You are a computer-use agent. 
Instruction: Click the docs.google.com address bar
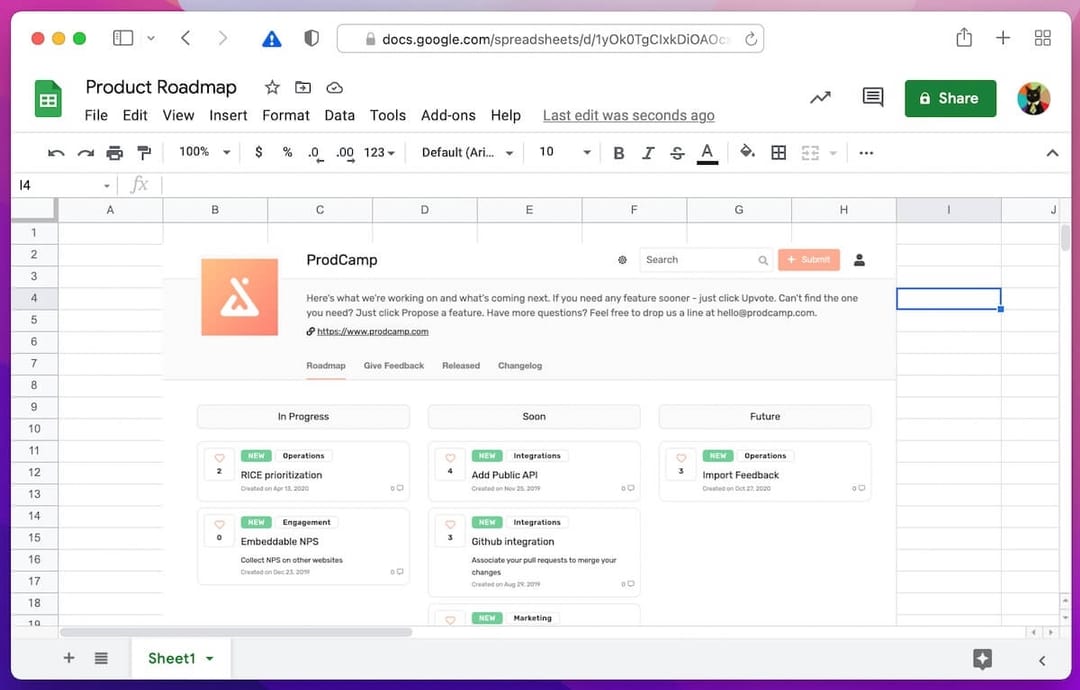point(551,39)
